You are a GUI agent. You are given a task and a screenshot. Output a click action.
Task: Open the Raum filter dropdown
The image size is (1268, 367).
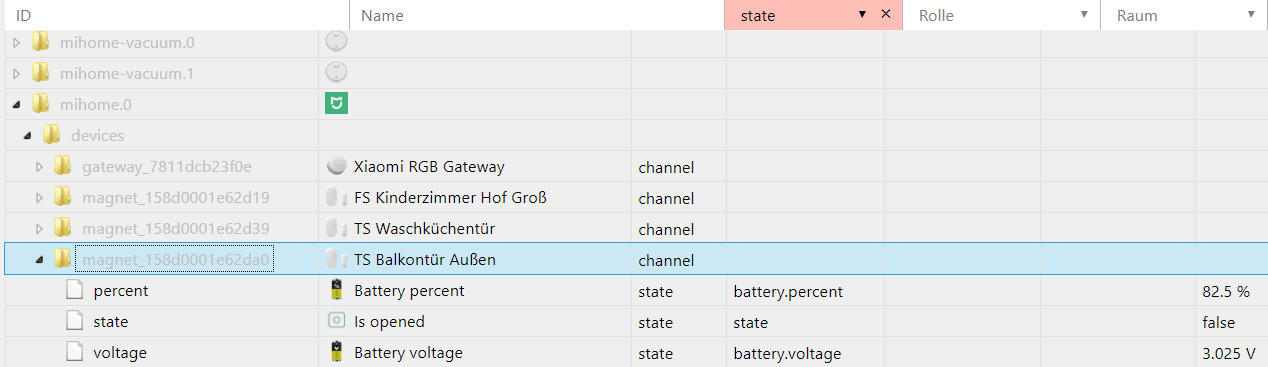(x=1251, y=15)
